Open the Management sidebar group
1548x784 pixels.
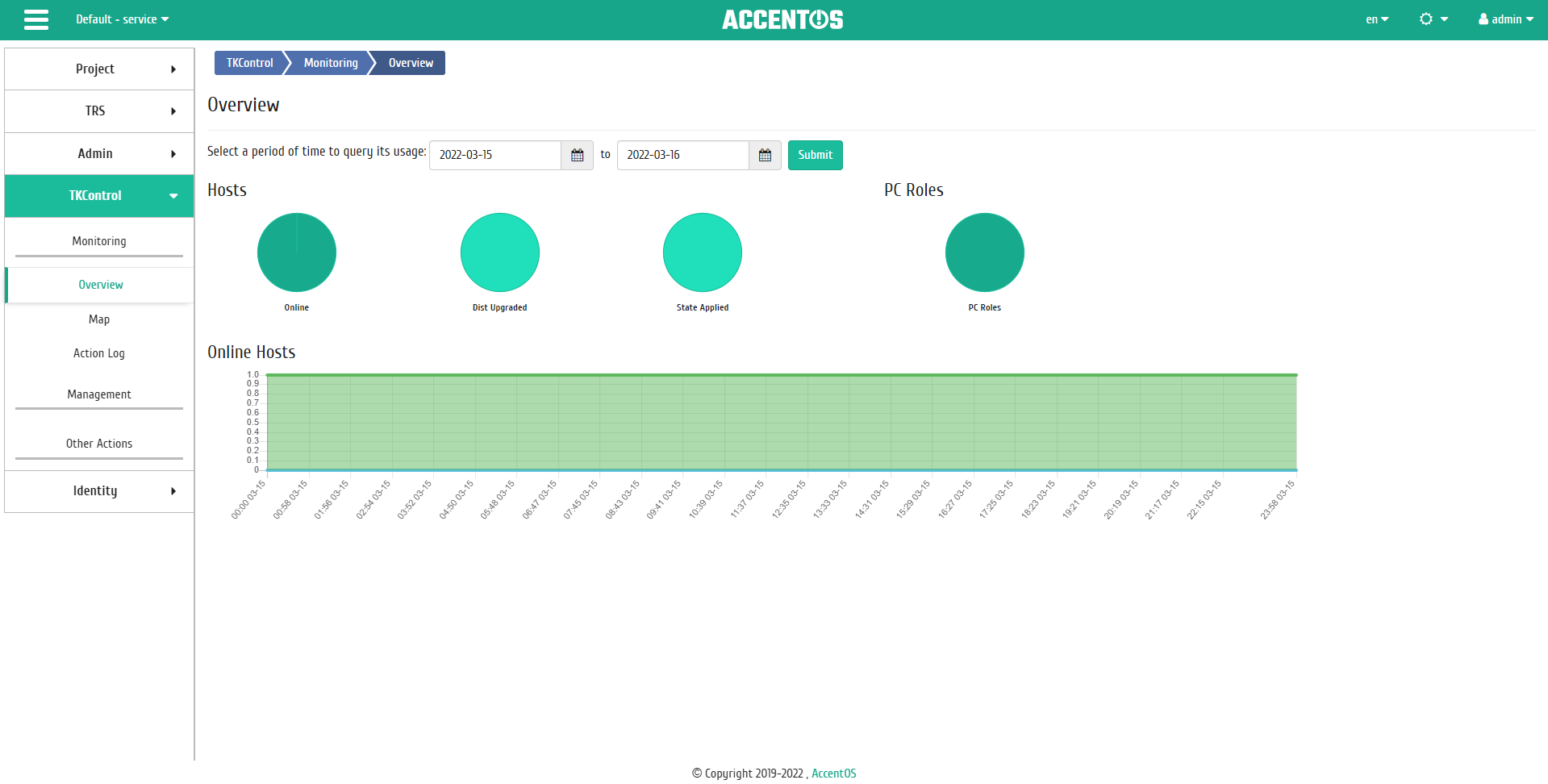tap(99, 394)
